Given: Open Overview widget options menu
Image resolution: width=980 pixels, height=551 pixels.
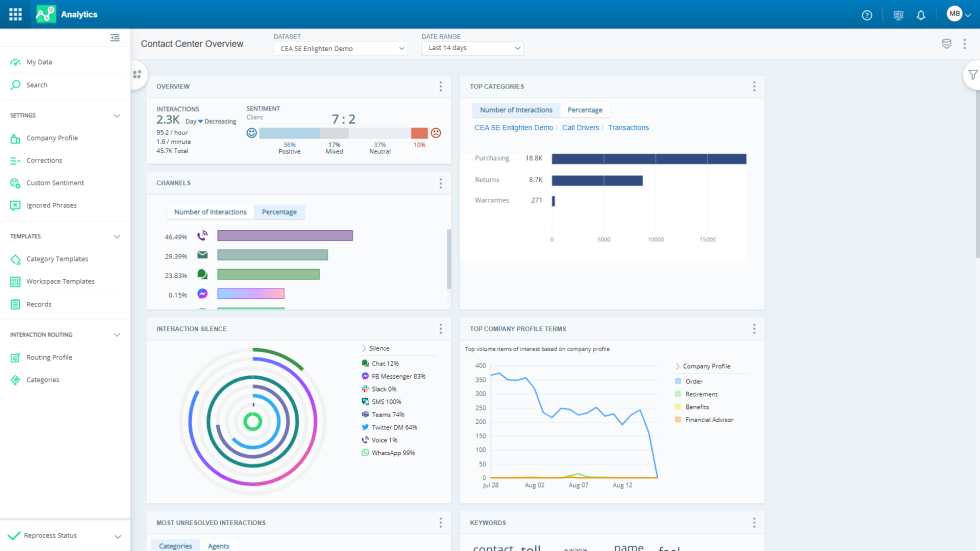Looking at the screenshot, I should coord(440,87).
